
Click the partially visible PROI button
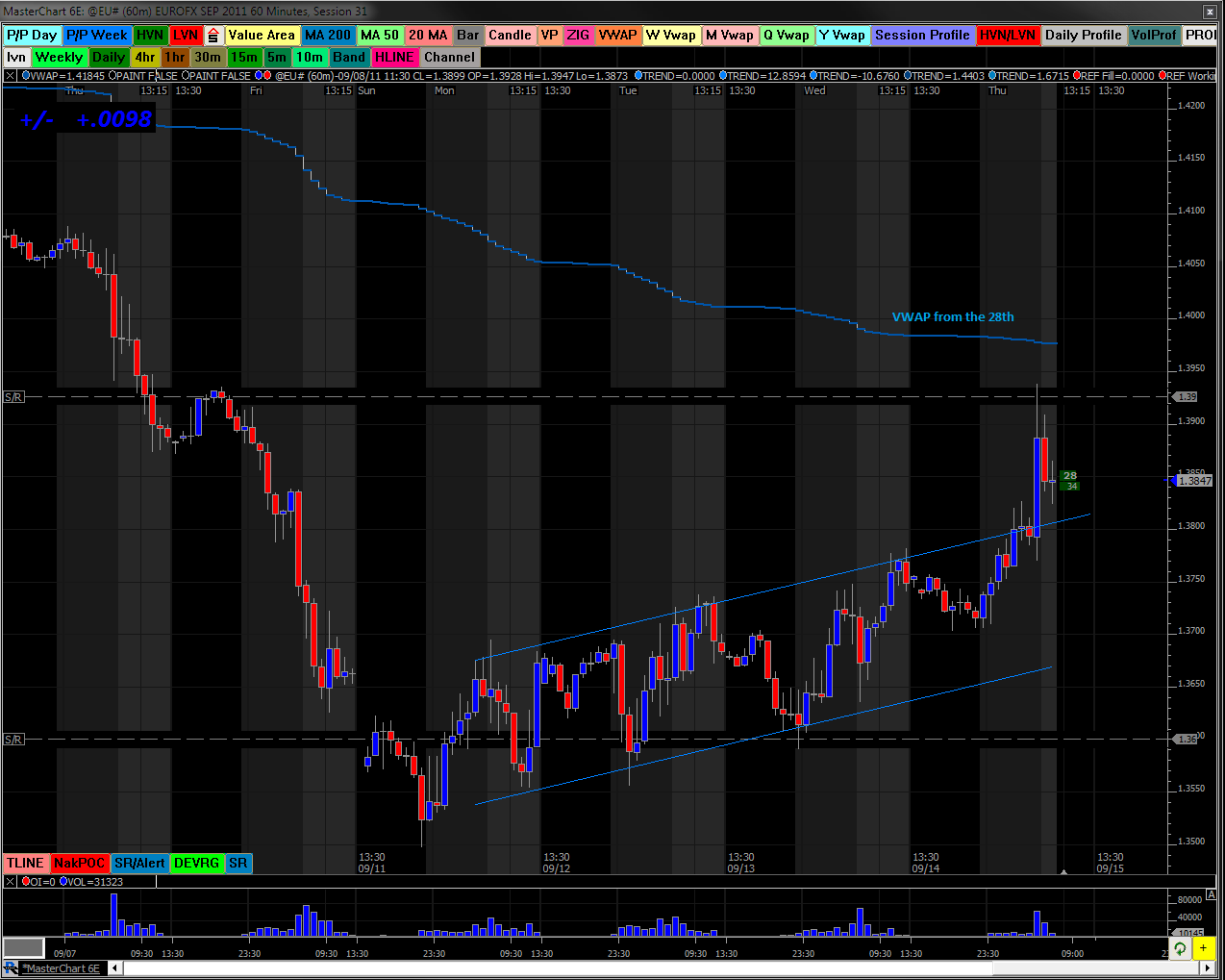click(x=1200, y=35)
